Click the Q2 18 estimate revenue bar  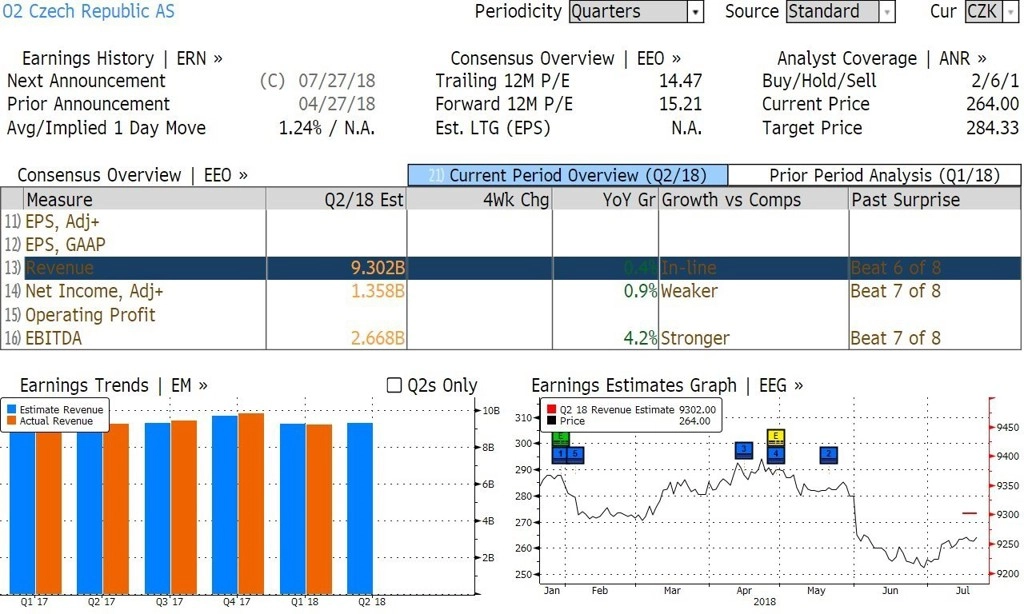tap(360, 508)
